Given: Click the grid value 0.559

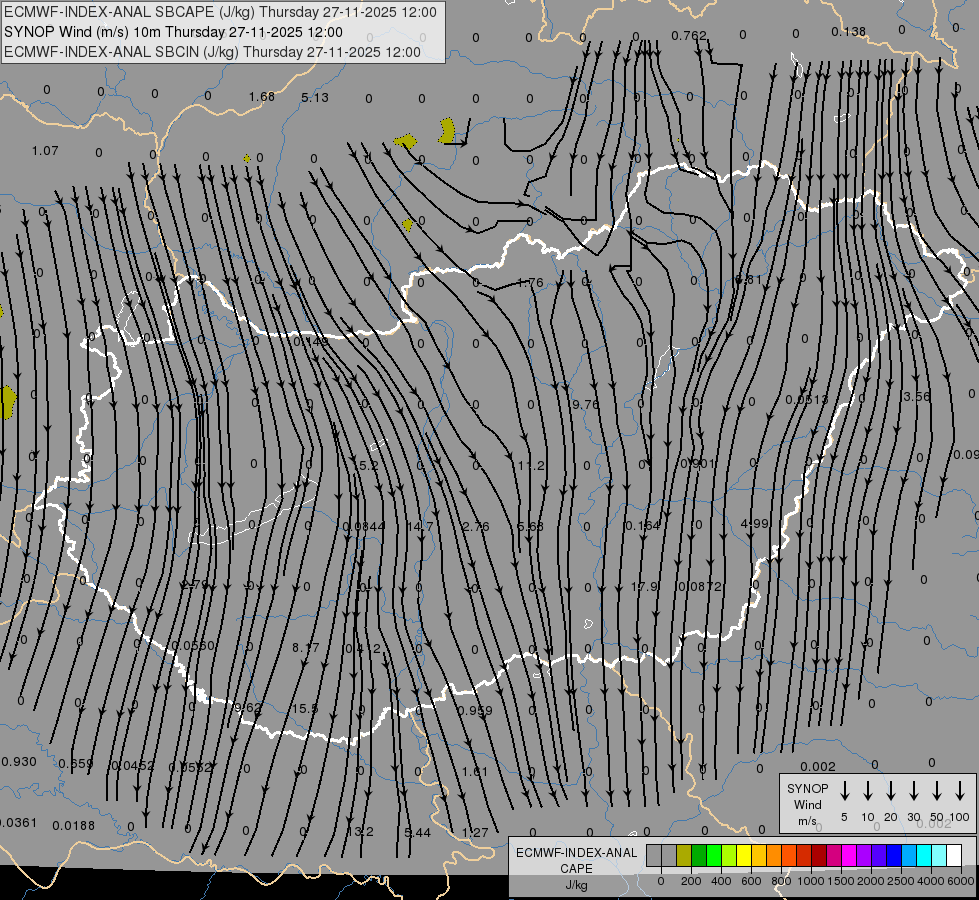Looking at the screenshot, I should (x=76, y=764).
